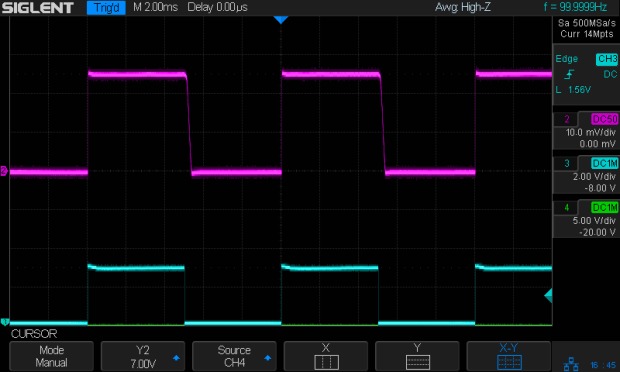
Task: Click the magenta channel 2 ground marker
Action: (x=4, y=171)
